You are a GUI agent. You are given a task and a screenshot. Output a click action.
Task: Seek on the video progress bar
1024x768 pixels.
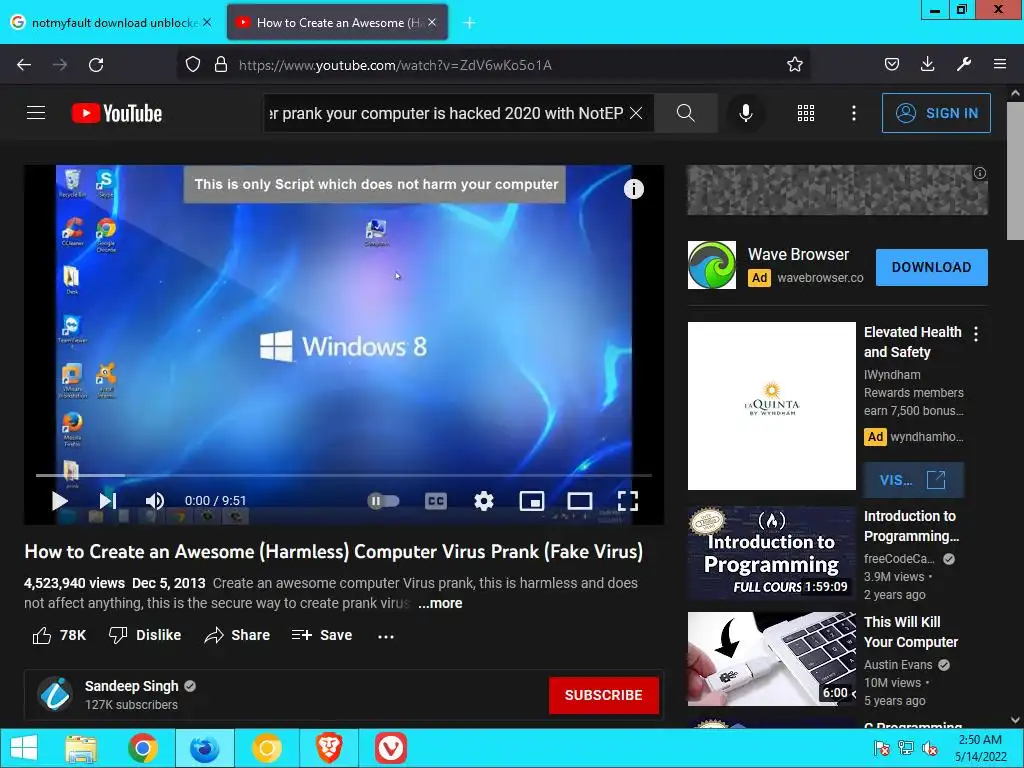tap(344, 475)
